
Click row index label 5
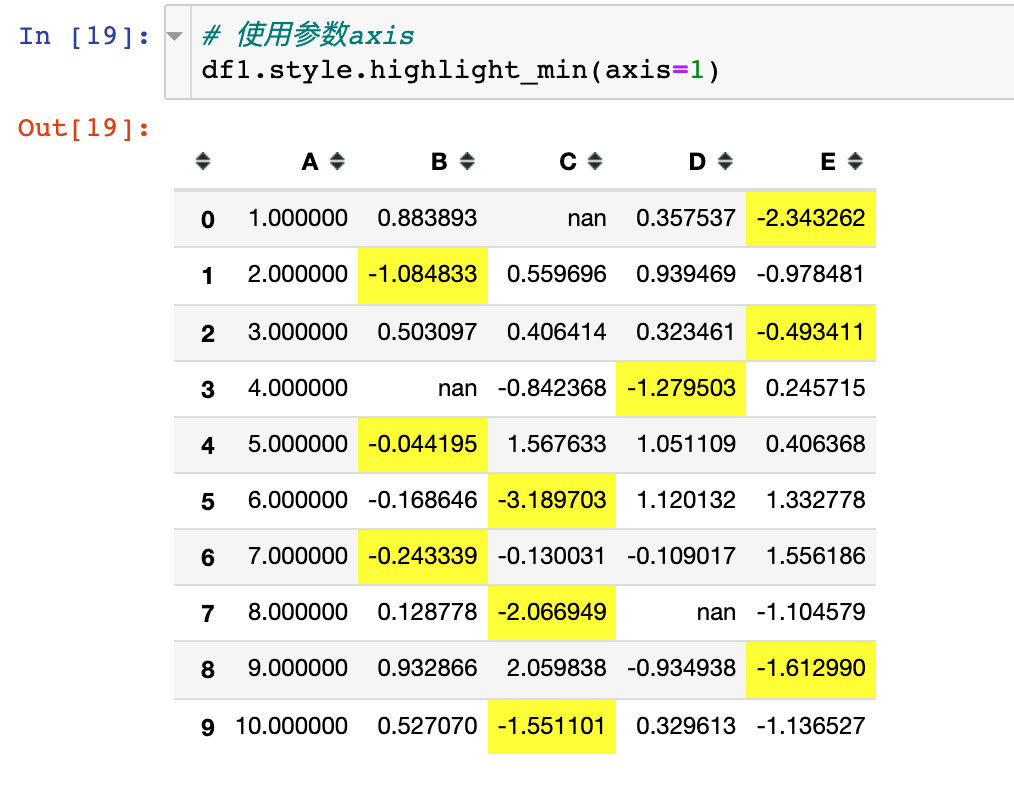click(x=208, y=502)
